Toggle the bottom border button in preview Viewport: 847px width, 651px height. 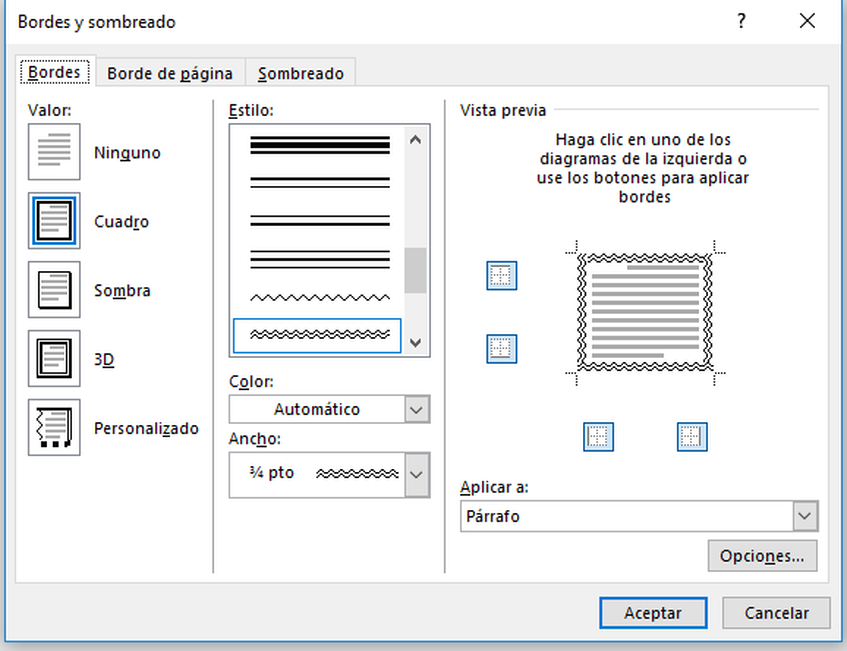point(501,349)
